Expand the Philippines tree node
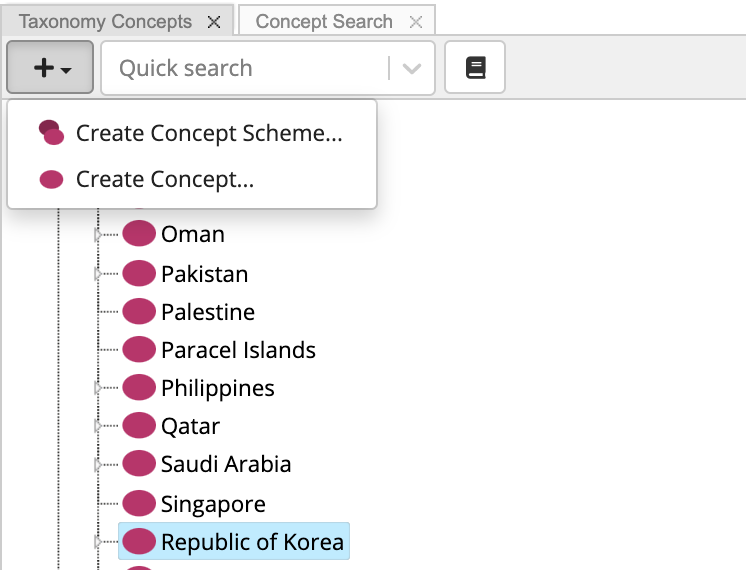The width and height of the screenshot is (746, 570). point(98,387)
